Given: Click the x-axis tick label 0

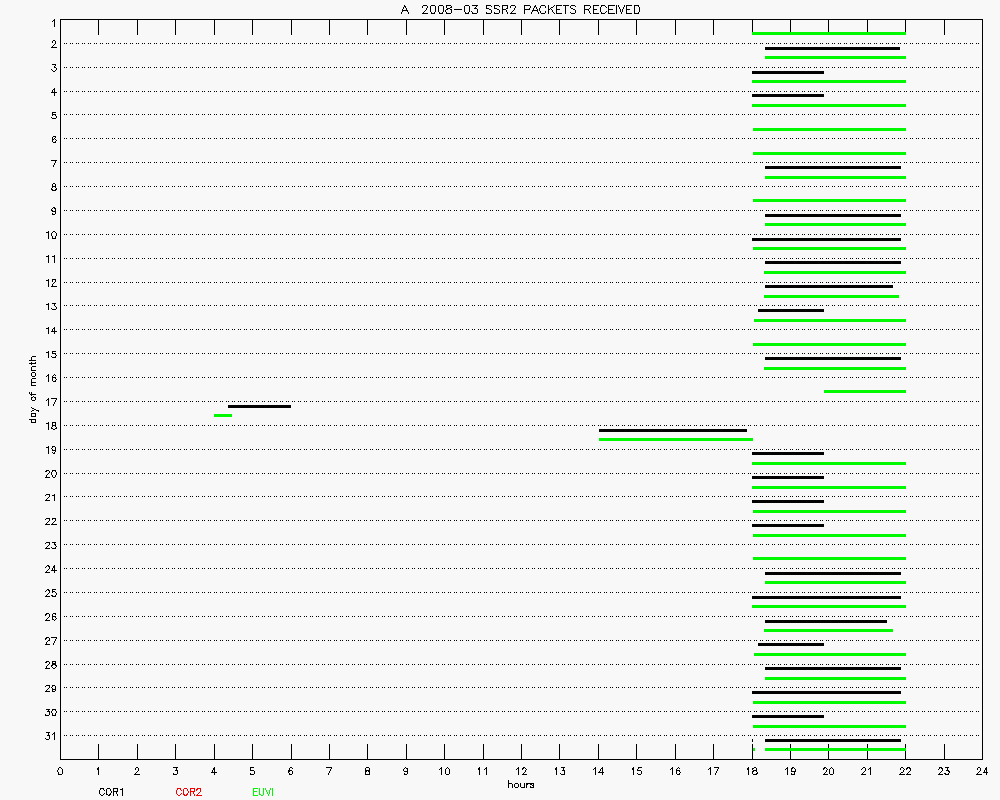Looking at the screenshot, I should pyautogui.click(x=60, y=772).
